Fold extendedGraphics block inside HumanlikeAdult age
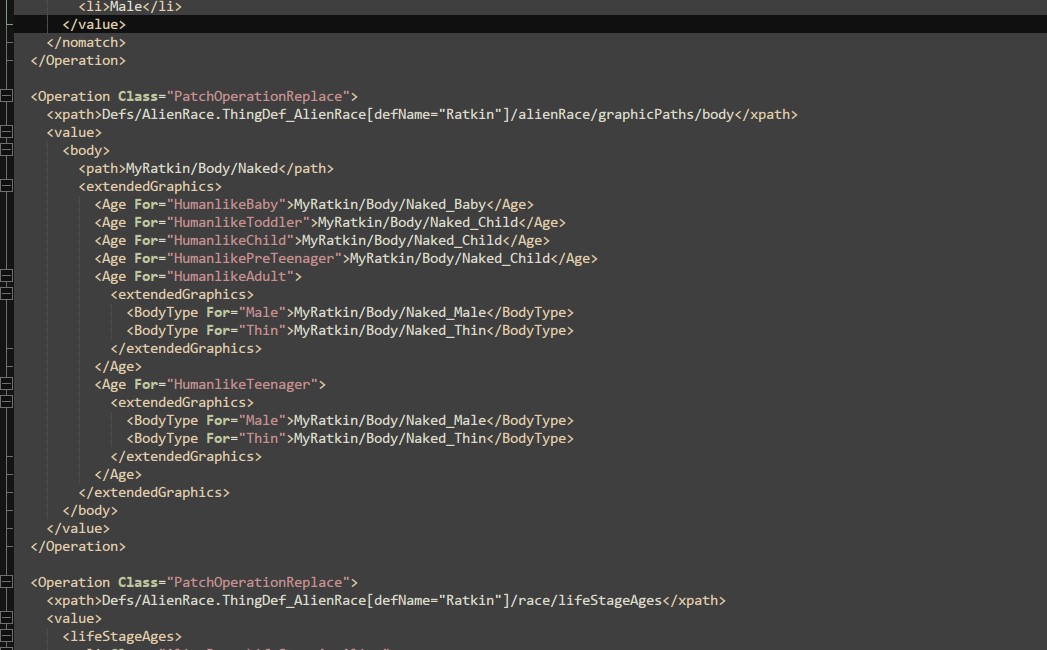 click(6, 295)
